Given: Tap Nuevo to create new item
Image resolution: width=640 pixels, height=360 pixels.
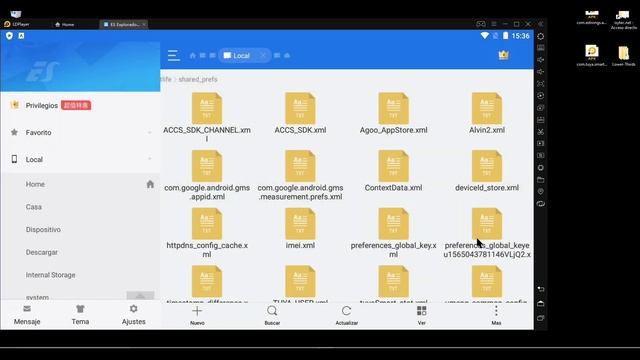Looking at the screenshot, I should click(x=197, y=316).
